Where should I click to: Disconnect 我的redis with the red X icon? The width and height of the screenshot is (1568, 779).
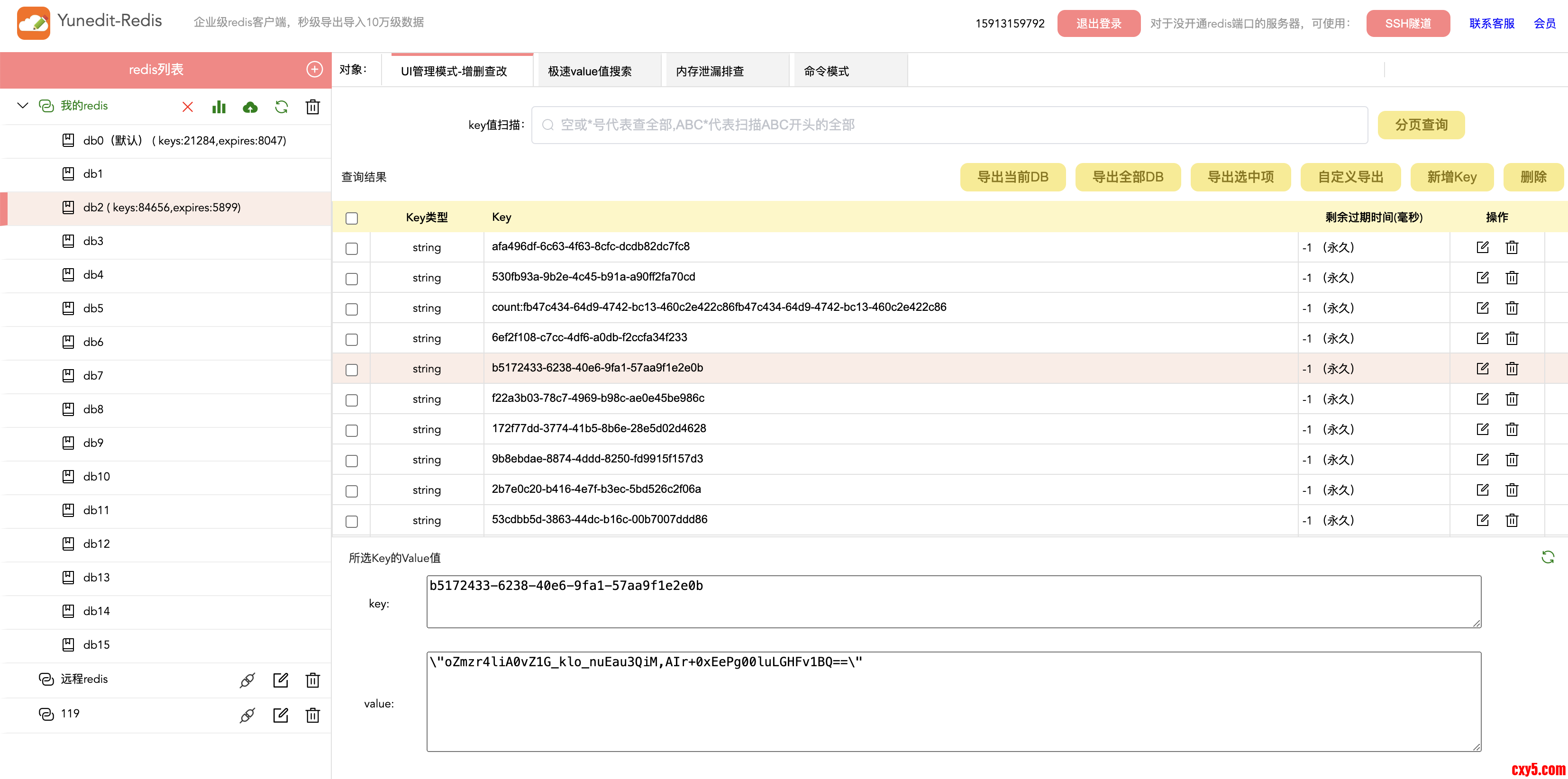tap(188, 107)
